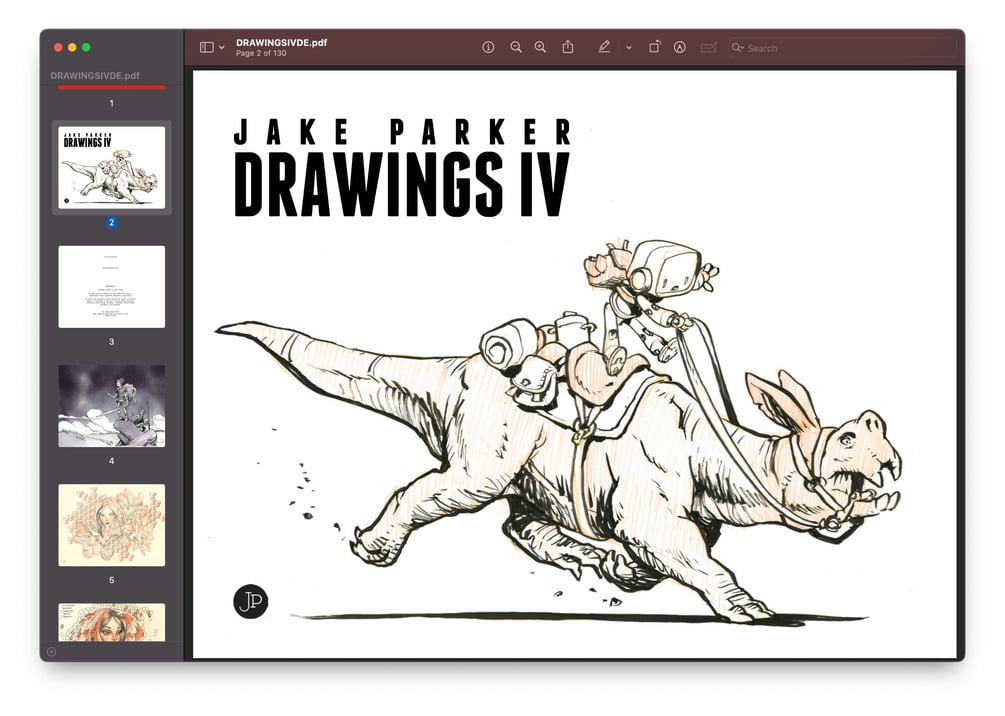Click the red close window button
The width and height of the screenshot is (1005, 716).
58,47
